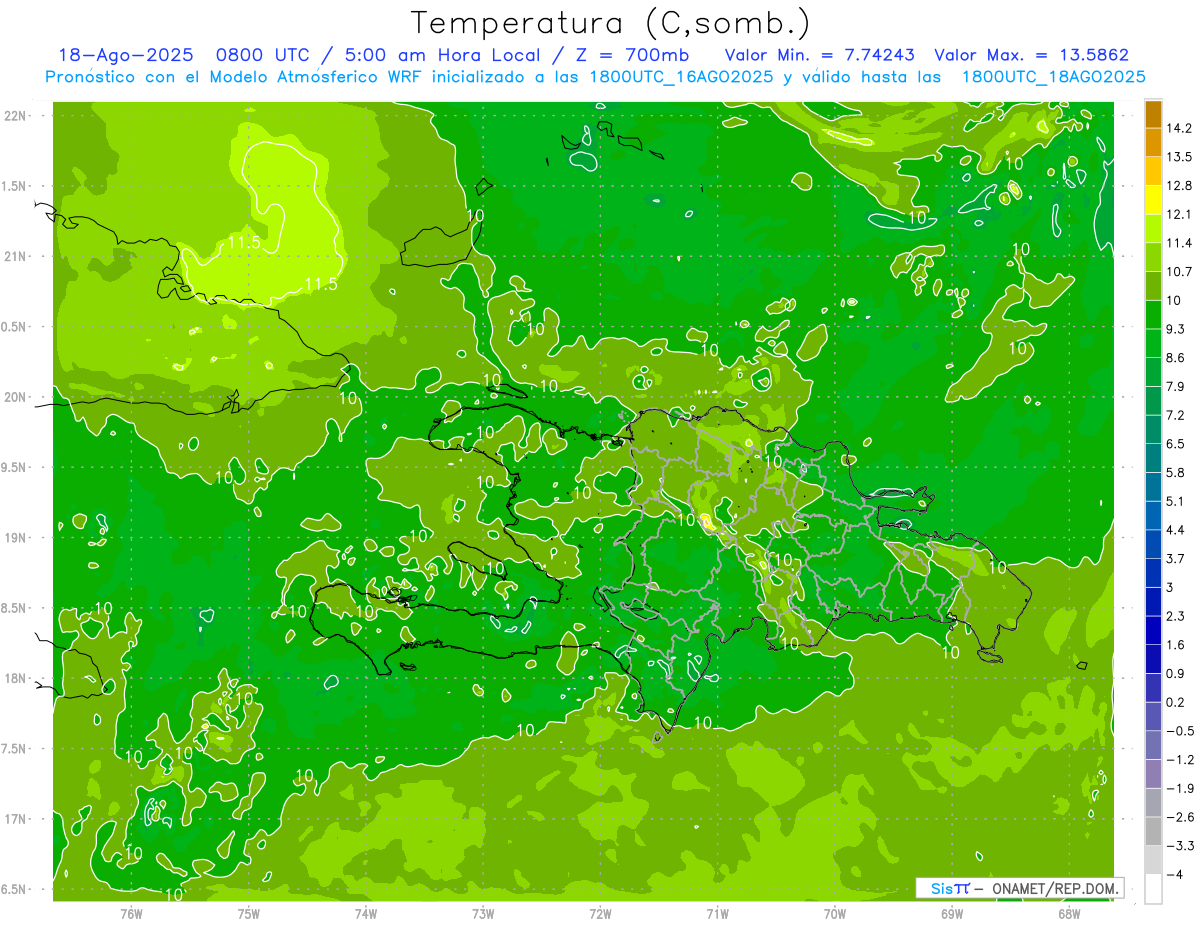Click the 1.5N latitude axis label
The height and width of the screenshot is (927, 1200).
[16, 186]
